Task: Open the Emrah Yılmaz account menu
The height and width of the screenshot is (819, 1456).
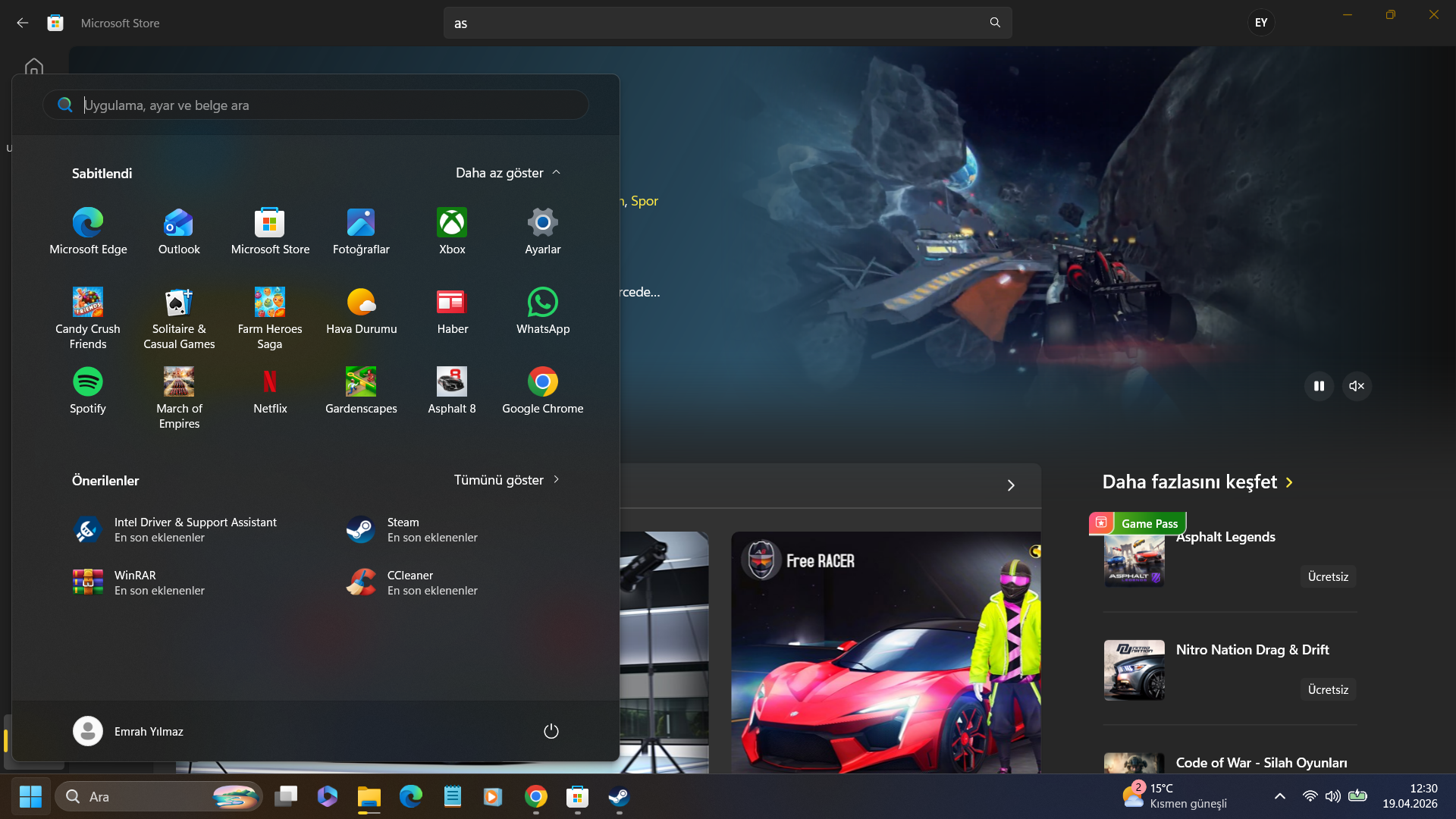Action: [128, 731]
